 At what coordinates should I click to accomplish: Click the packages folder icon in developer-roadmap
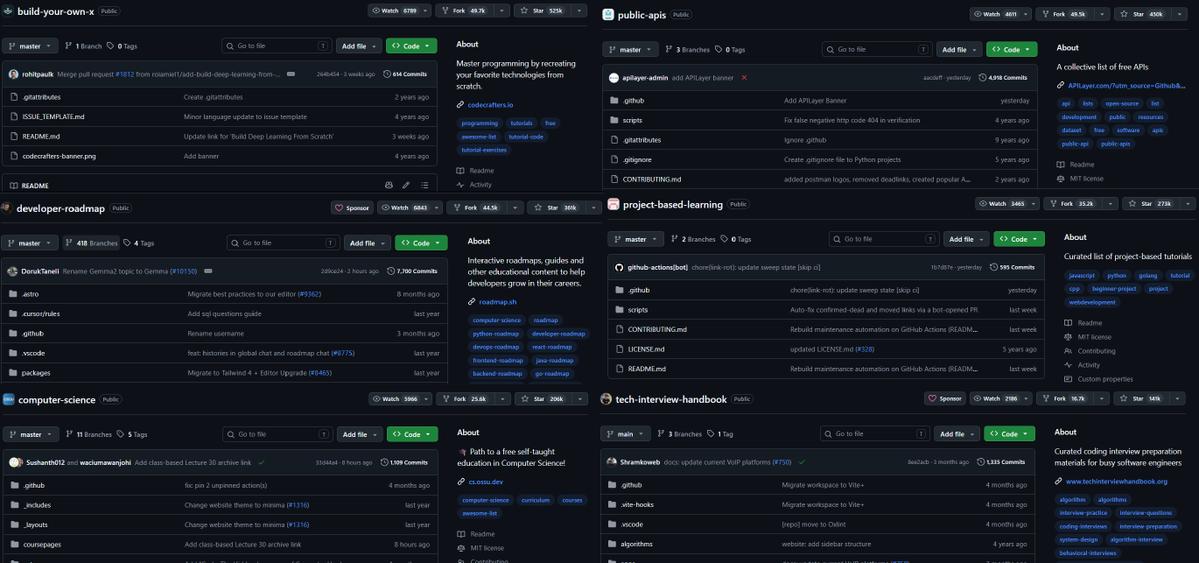pyautogui.click(x=13, y=373)
